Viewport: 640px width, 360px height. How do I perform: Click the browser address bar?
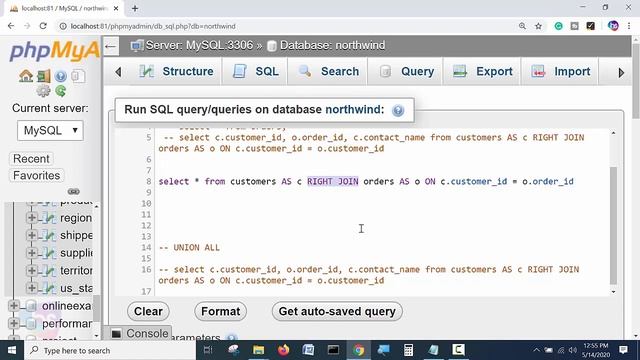point(286,26)
